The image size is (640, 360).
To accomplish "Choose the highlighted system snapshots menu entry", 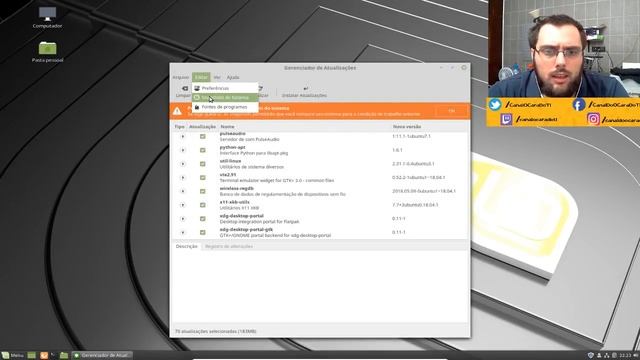I will [225, 98].
